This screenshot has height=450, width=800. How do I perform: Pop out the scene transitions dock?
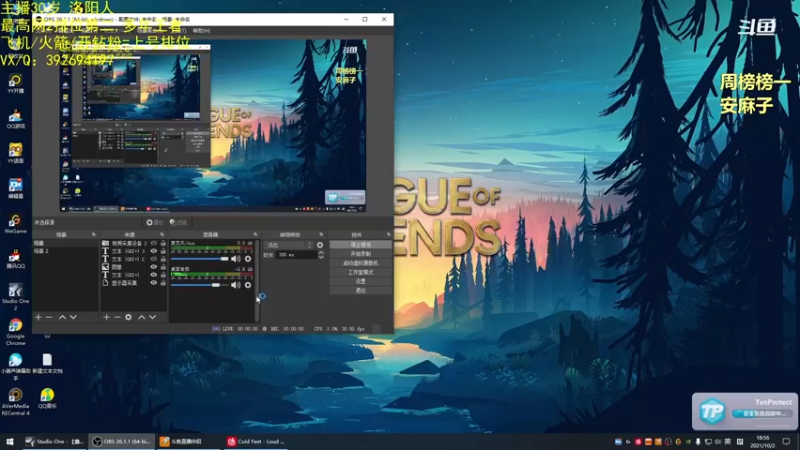click(321, 234)
